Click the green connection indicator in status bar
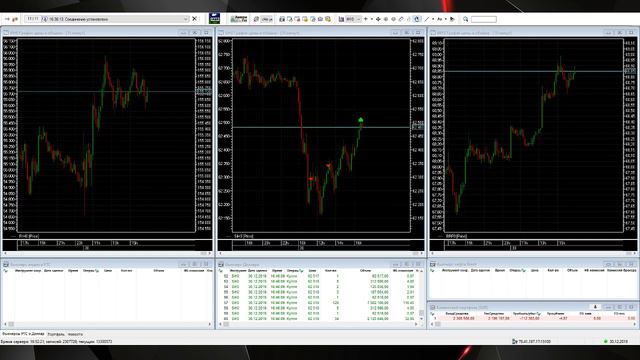This screenshot has width=640, height=360. (606, 341)
